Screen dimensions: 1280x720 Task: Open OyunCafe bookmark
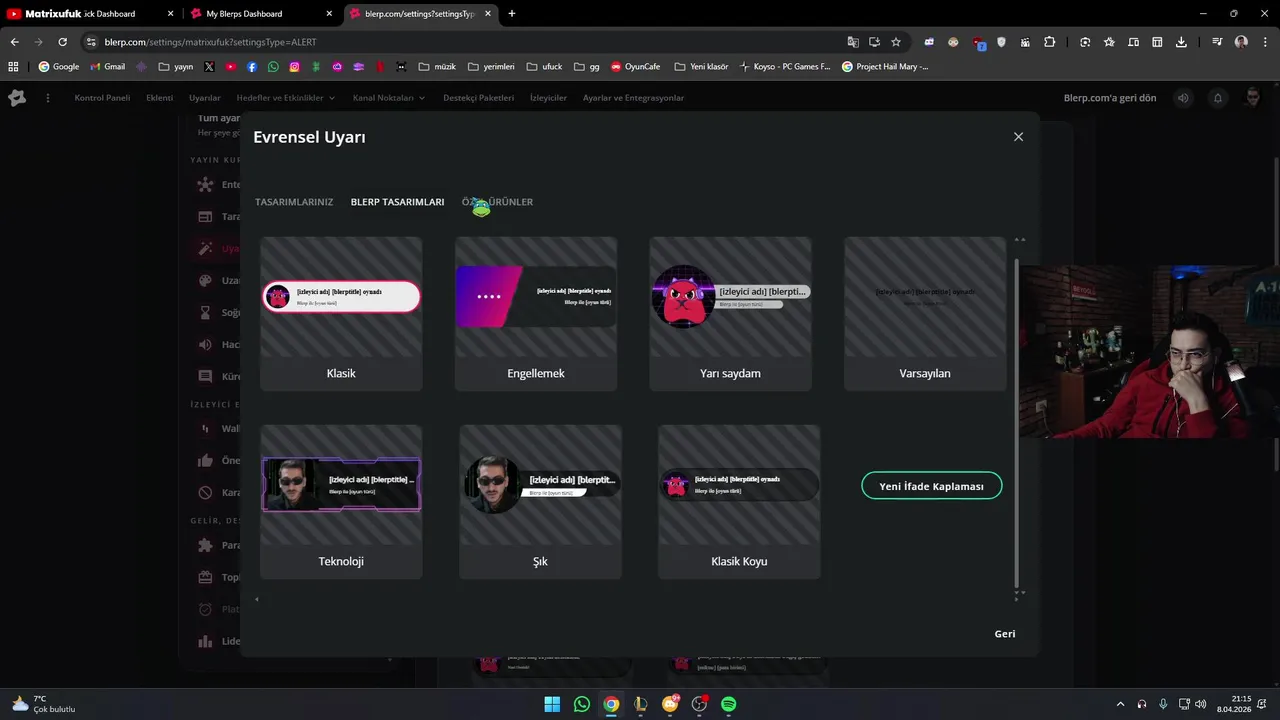tap(635, 67)
